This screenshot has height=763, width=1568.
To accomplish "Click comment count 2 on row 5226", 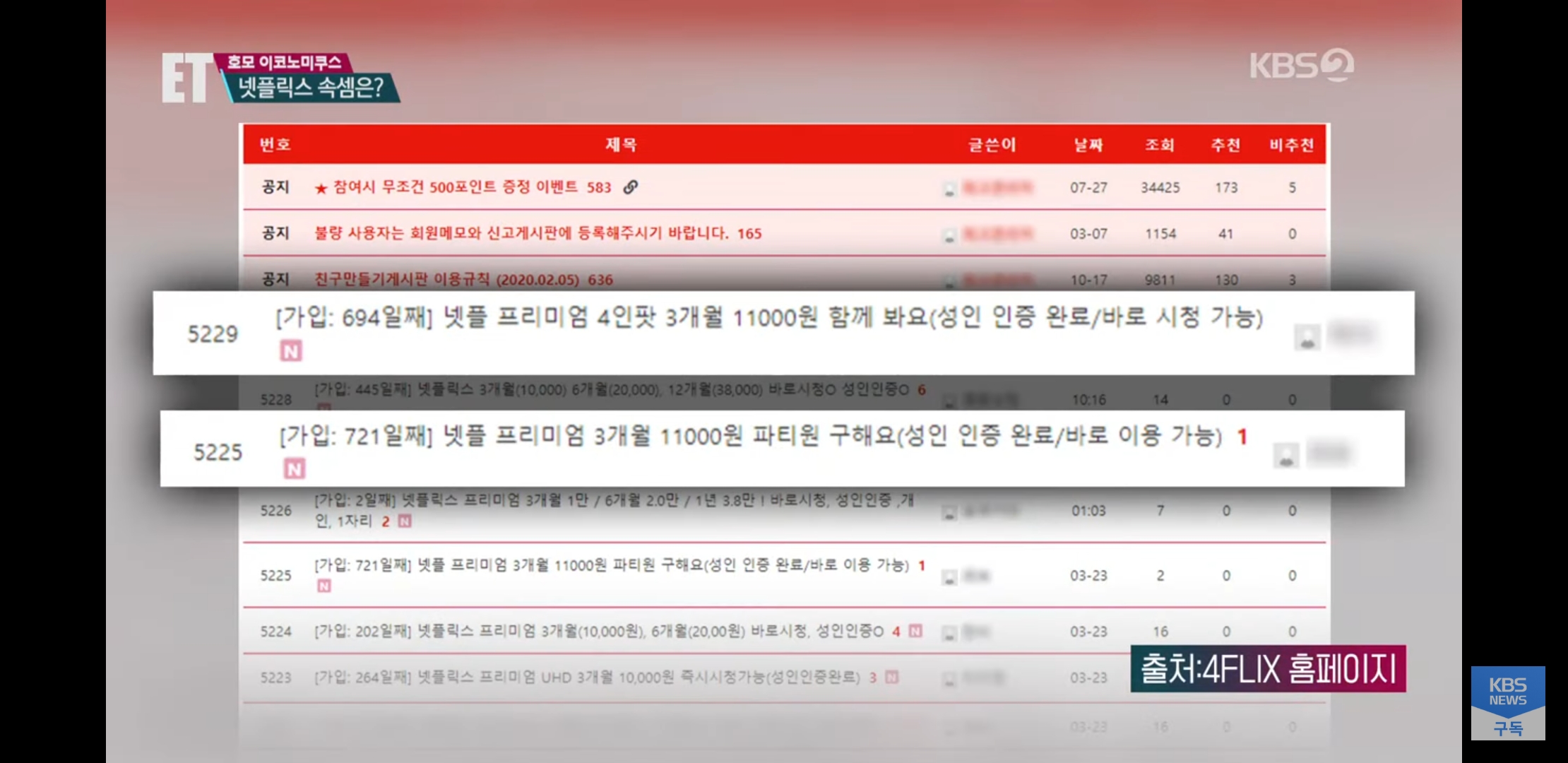I will (x=386, y=521).
